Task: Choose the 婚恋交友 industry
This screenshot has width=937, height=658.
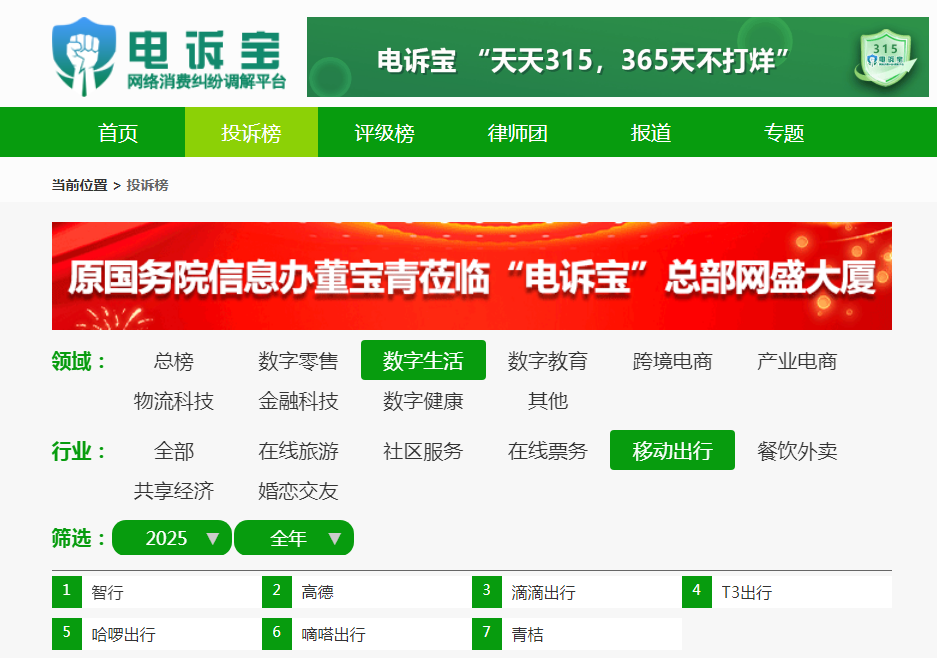Action: [298, 491]
